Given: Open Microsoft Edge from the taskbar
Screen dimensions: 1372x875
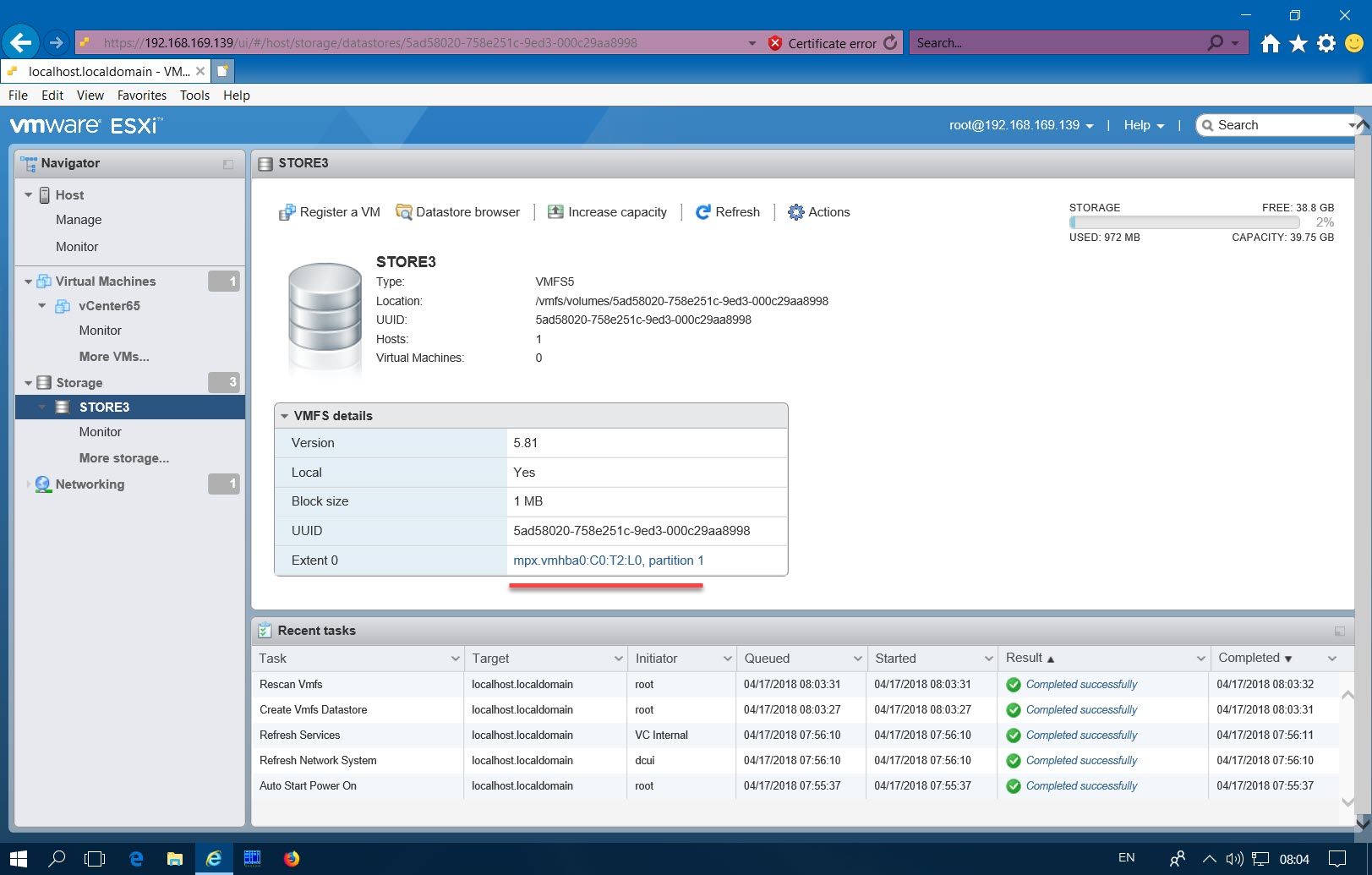Looking at the screenshot, I should click(x=135, y=858).
